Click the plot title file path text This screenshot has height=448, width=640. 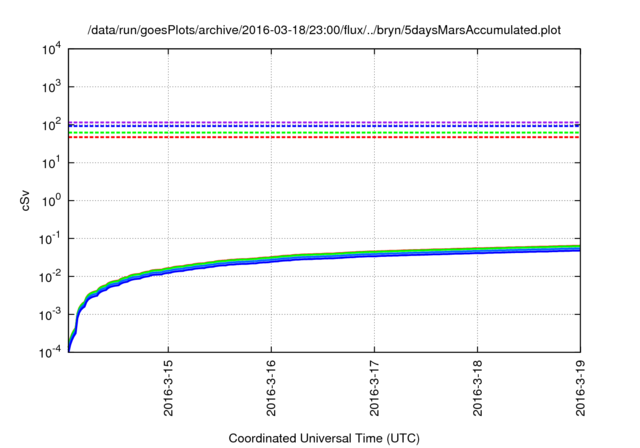(x=324, y=30)
